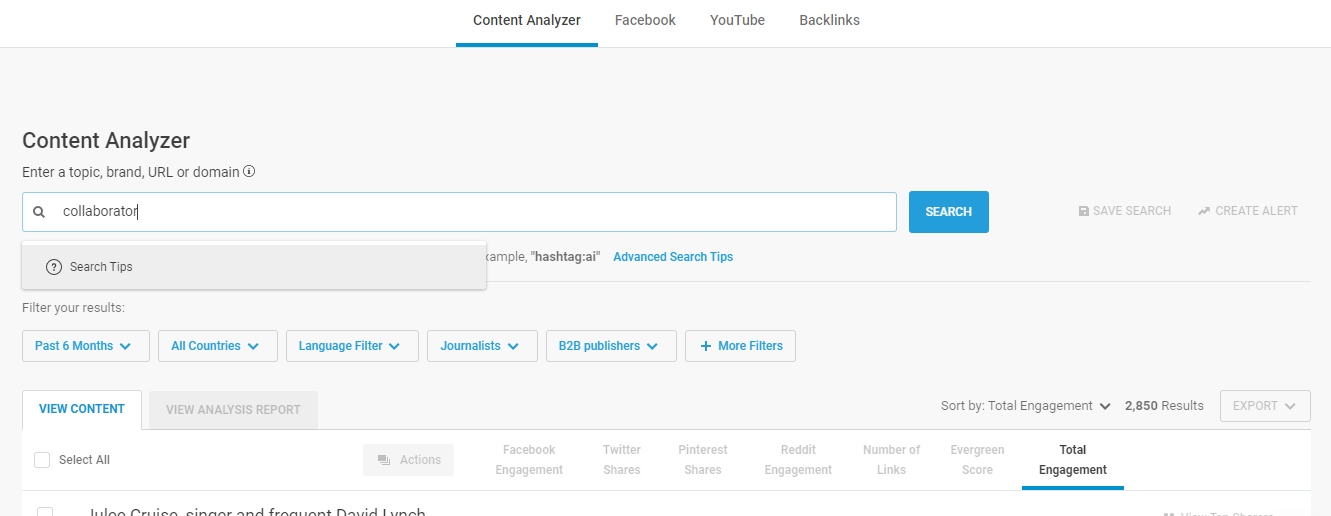
Task: Tick the Select All checkbox
Action: pos(42,460)
